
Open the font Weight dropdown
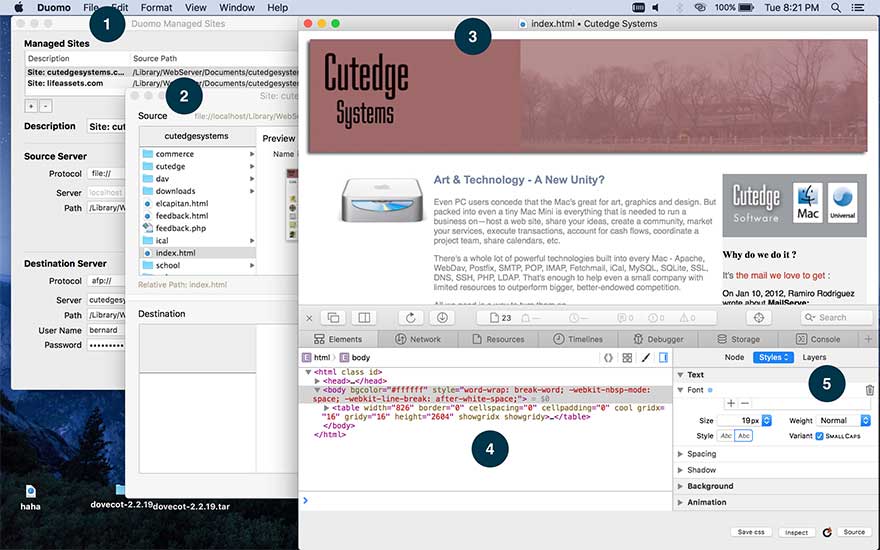[x=843, y=421]
